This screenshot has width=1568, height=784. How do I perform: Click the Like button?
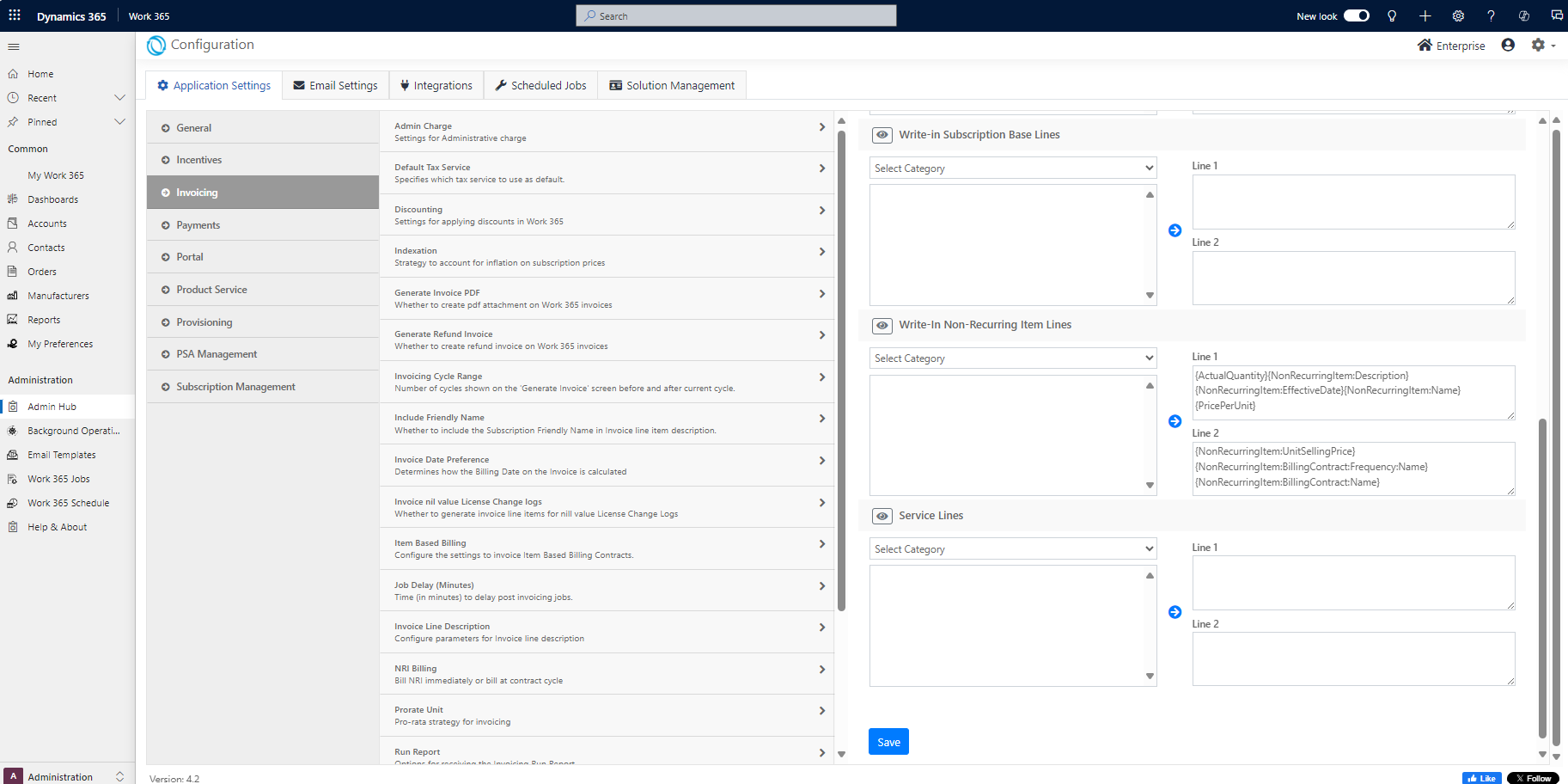tap(1481, 778)
